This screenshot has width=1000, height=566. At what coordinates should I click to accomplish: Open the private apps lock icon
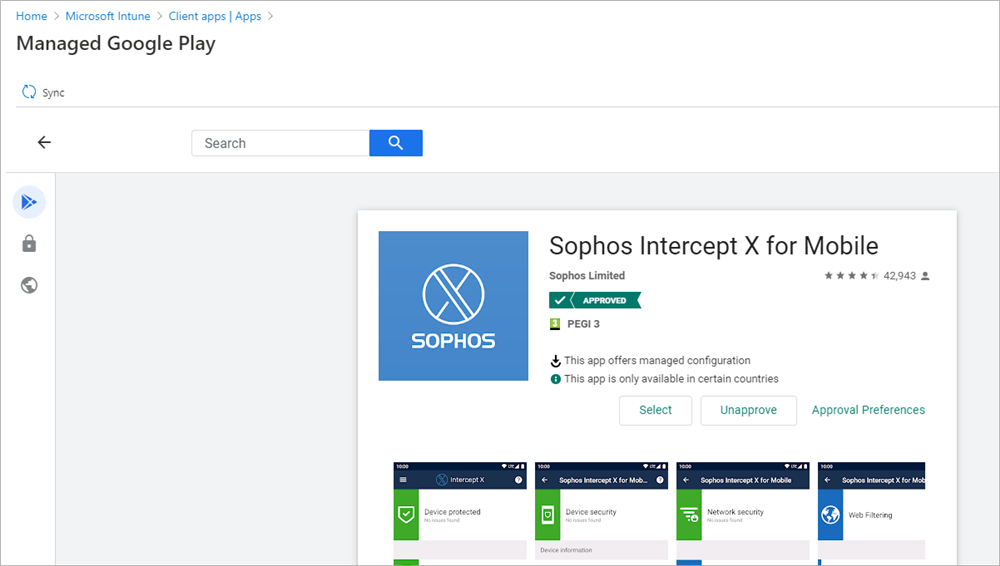pyautogui.click(x=29, y=244)
